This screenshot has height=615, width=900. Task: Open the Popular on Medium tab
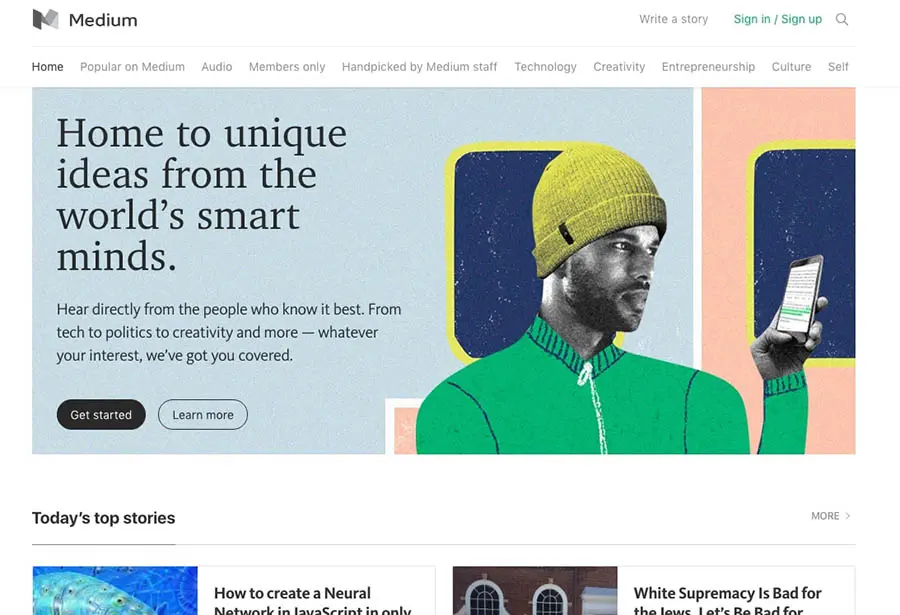[132, 67]
